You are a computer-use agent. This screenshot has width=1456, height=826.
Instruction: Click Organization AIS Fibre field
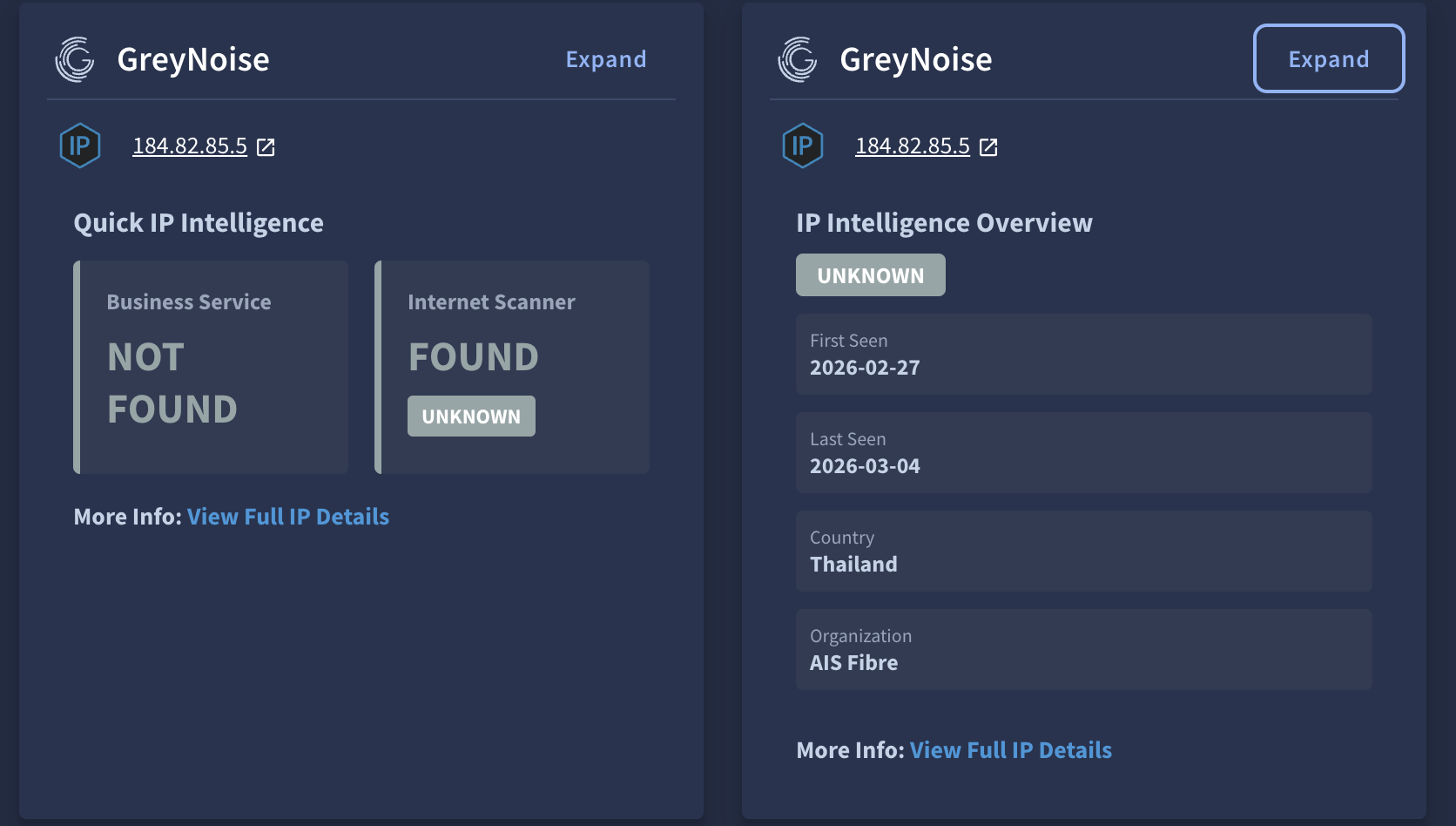point(1084,650)
